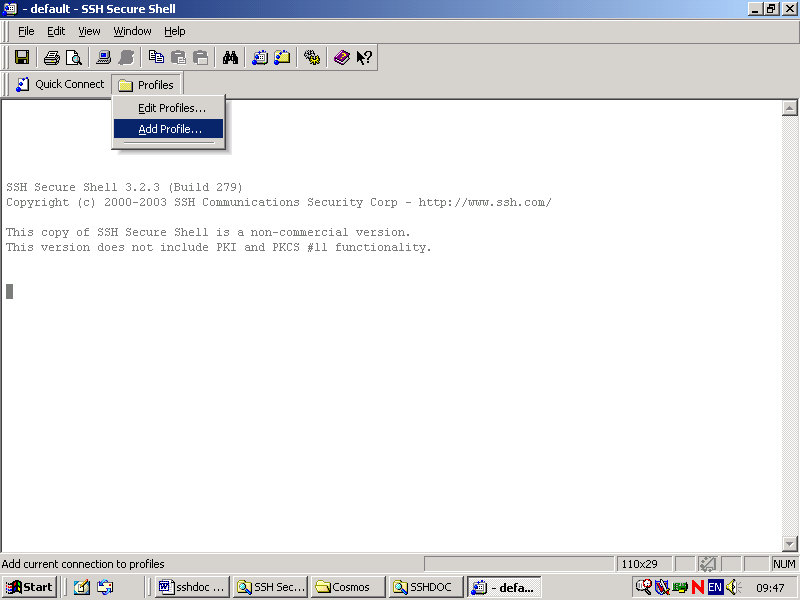The width and height of the screenshot is (800, 600).
Task: Open the File menu
Action: [26, 31]
